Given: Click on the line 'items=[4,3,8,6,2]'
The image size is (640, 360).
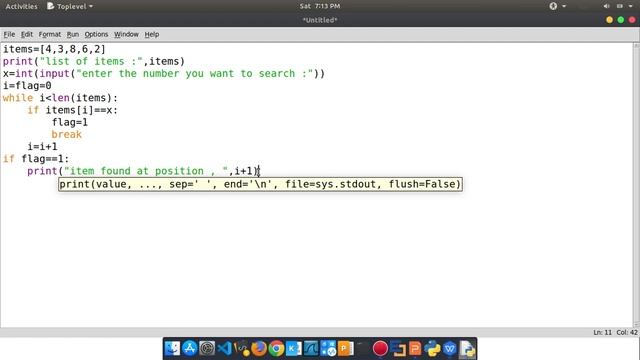Looking at the screenshot, I should 54,49.
